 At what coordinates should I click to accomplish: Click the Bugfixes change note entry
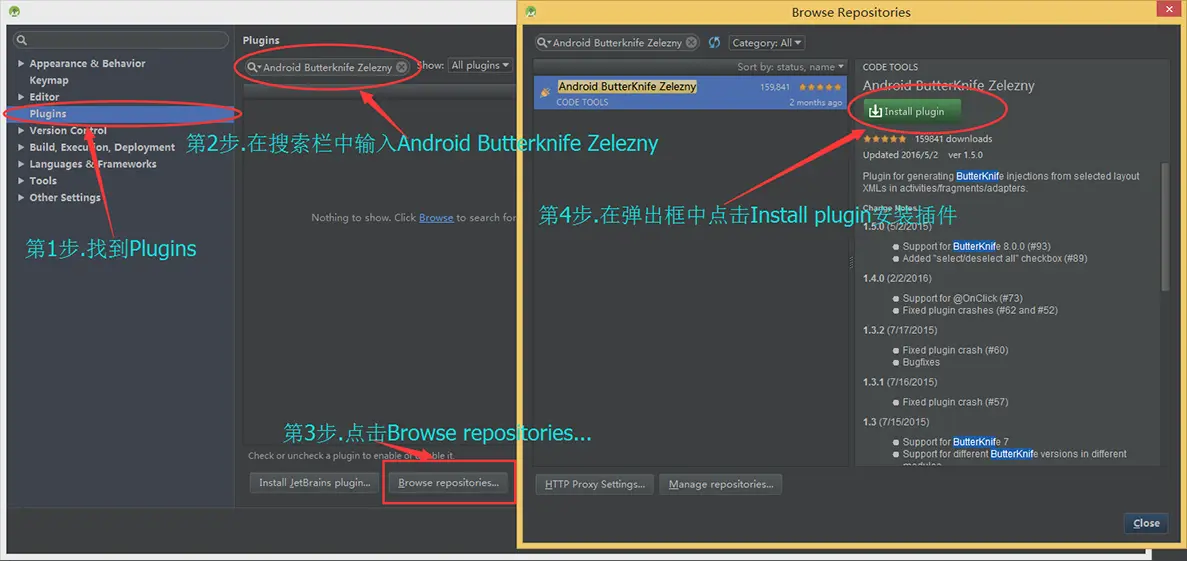pos(921,363)
